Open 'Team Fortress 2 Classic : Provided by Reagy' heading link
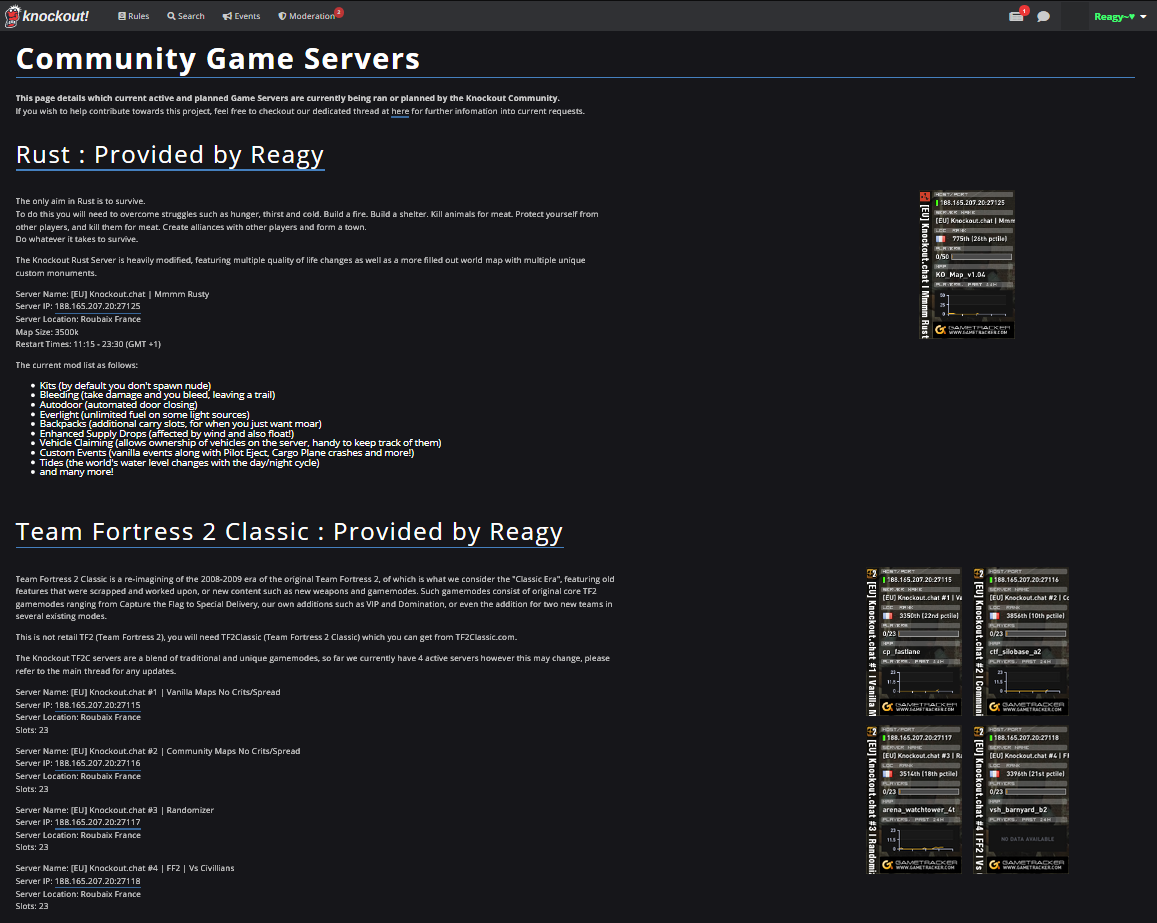This screenshot has width=1157, height=923. coord(289,532)
